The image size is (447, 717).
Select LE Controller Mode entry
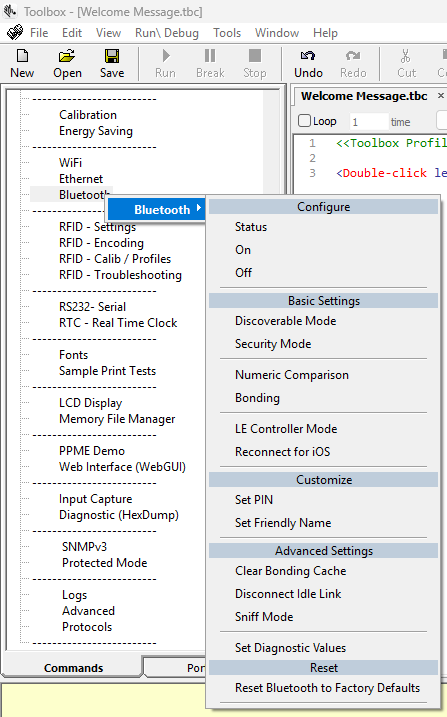[x=286, y=429]
